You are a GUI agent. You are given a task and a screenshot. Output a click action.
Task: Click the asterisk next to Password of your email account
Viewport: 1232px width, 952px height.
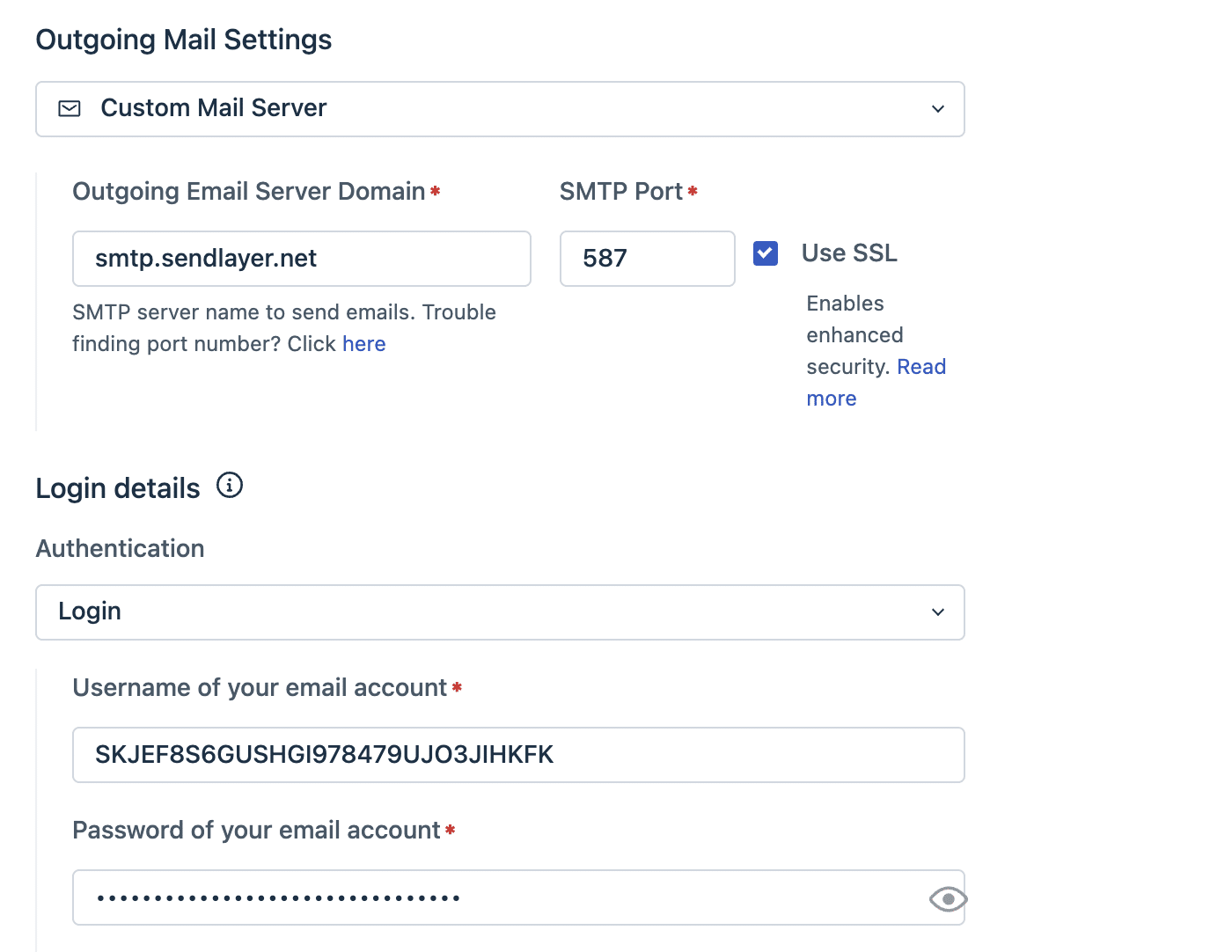point(451,831)
